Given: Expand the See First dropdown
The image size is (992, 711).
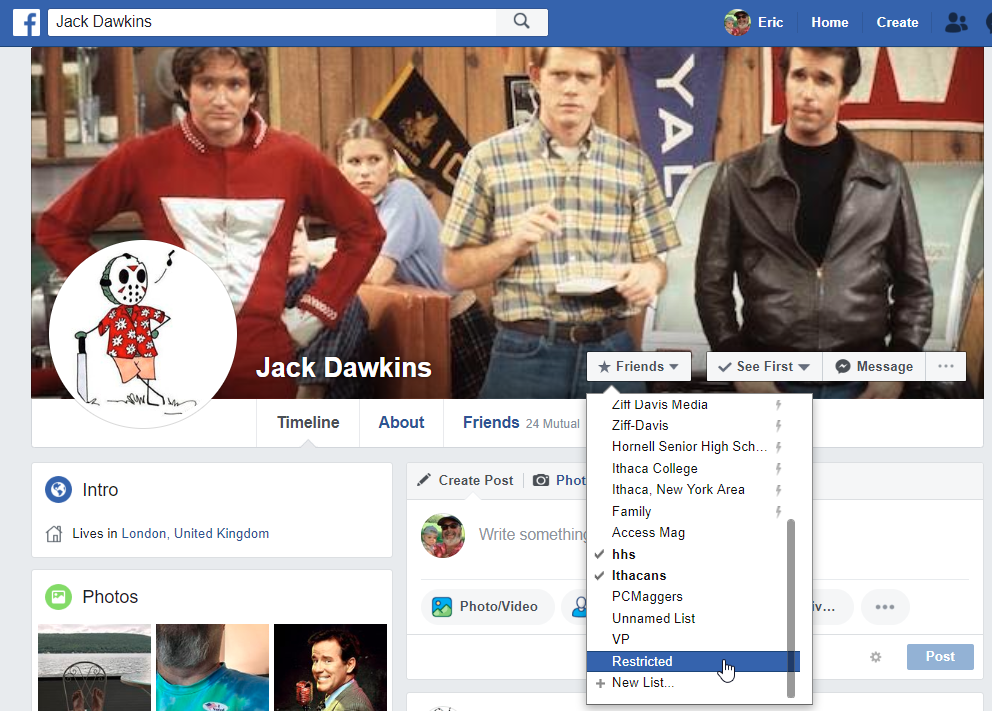Looking at the screenshot, I should (764, 367).
